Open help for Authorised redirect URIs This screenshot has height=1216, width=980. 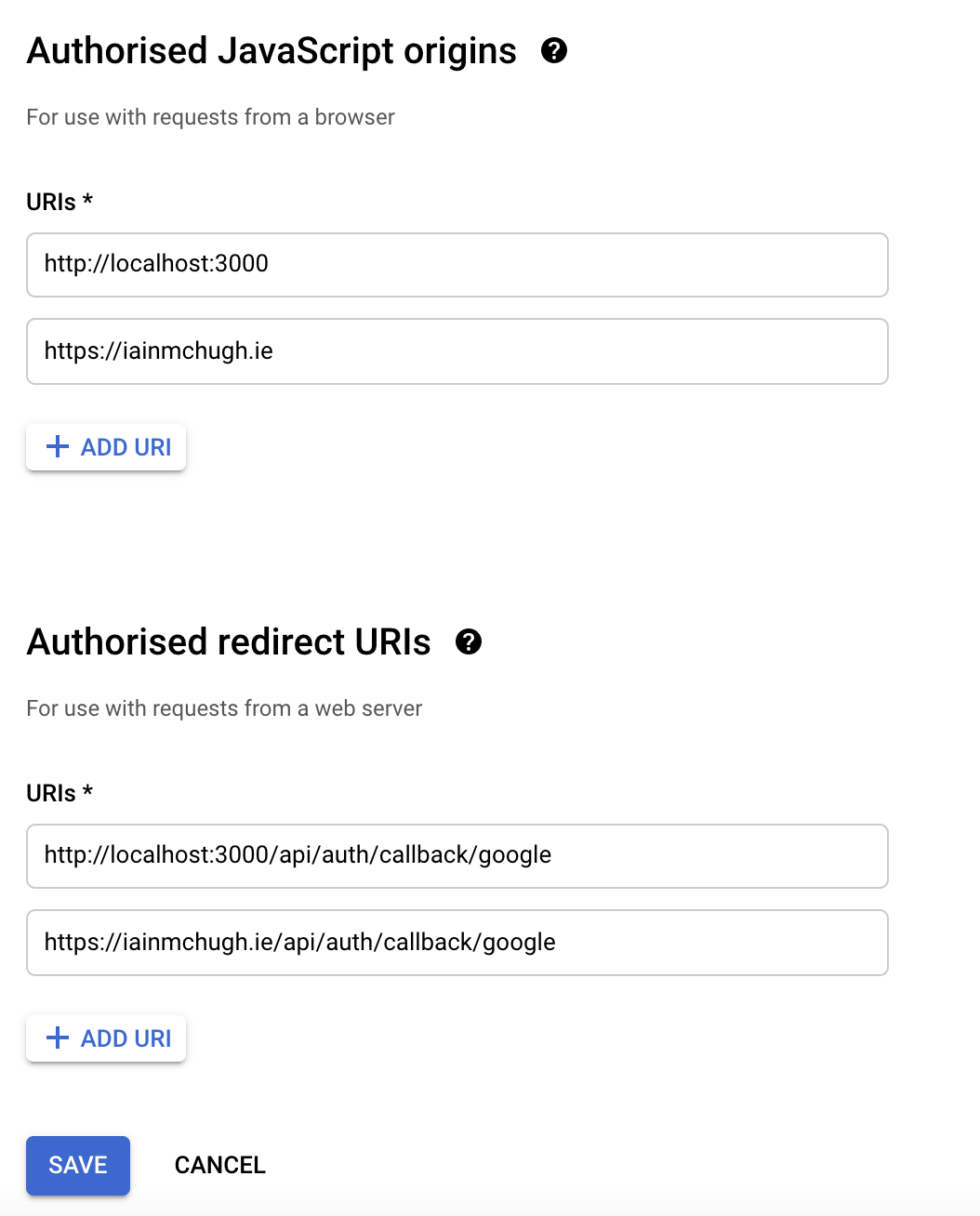coord(469,641)
